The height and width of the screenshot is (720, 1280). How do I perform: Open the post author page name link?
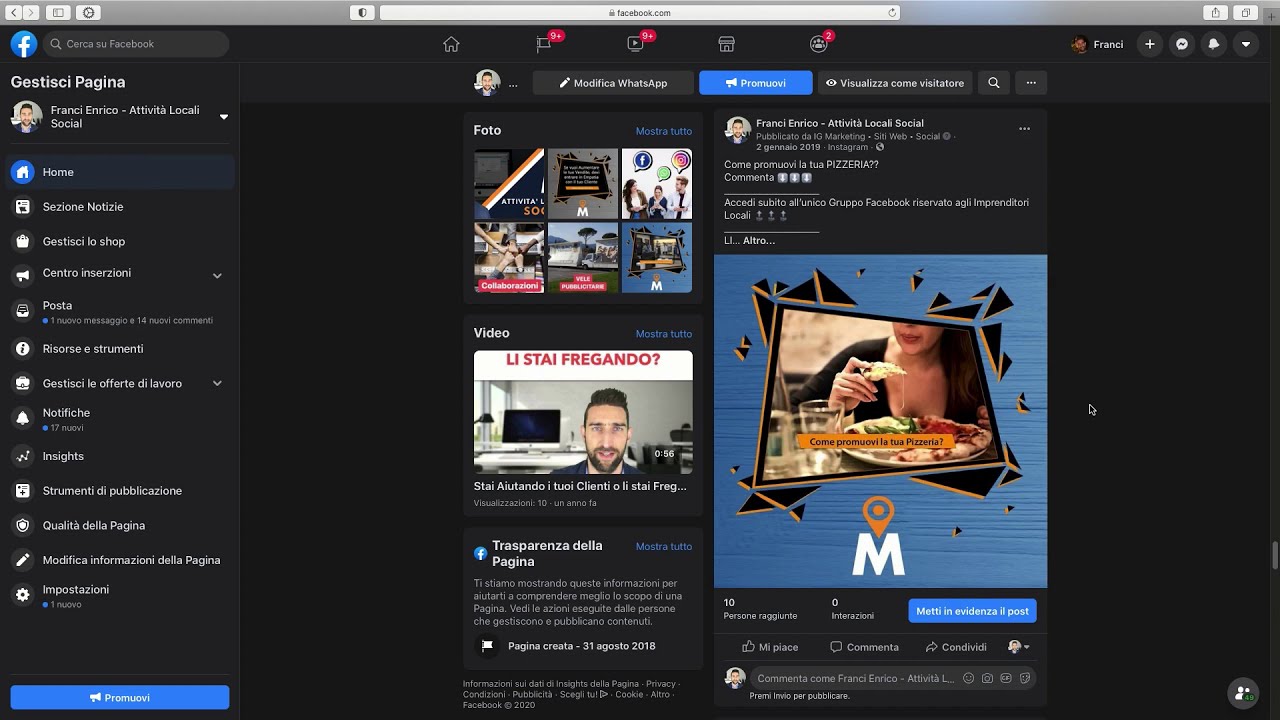[x=840, y=123]
